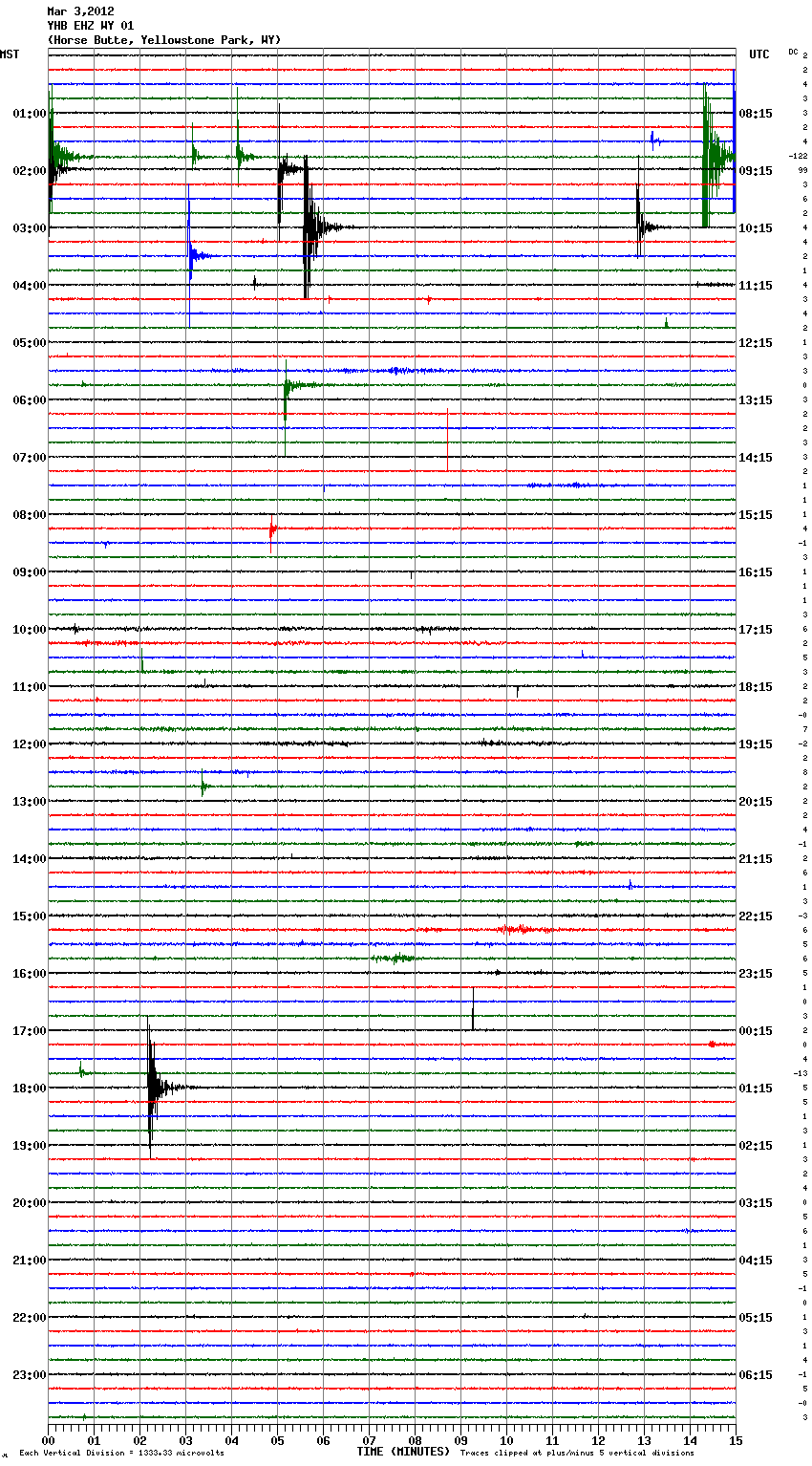Click minute '07' on the bottom axis
The height and width of the screenshot is (1466, 812).
369,1439
